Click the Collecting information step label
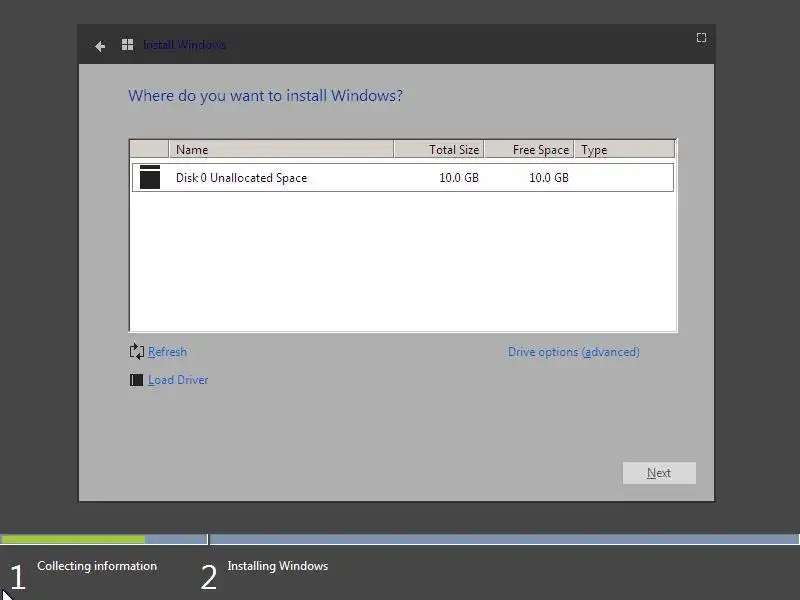This screenshot has width=800, height=600. (97, 566)
